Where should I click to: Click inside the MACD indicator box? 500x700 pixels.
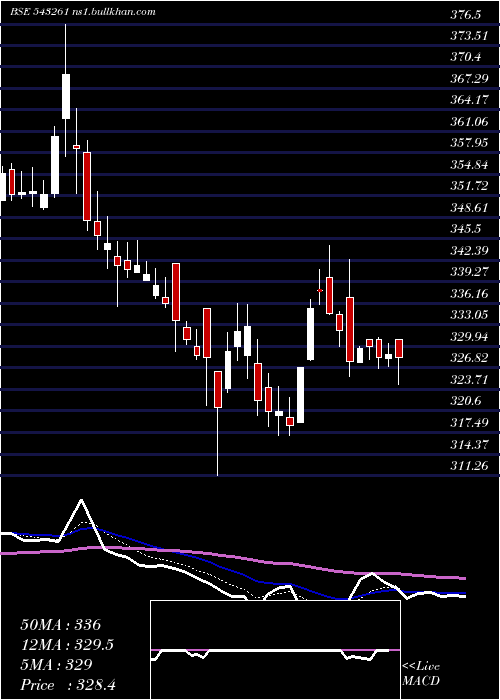click(275, 650)
